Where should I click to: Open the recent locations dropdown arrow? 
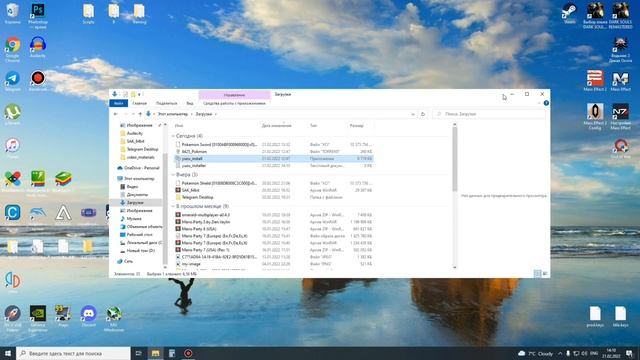click(133, 114)
